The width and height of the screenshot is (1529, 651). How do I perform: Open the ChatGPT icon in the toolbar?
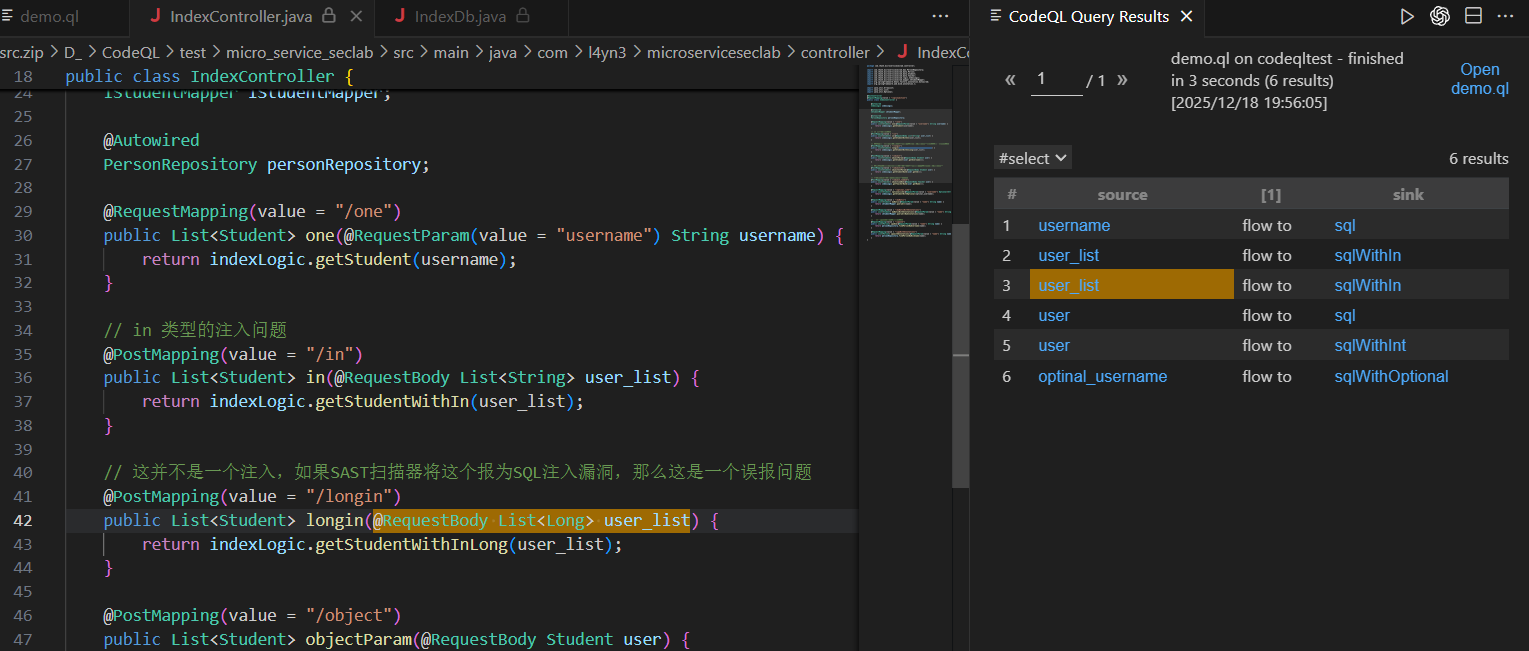[1440, 16]
